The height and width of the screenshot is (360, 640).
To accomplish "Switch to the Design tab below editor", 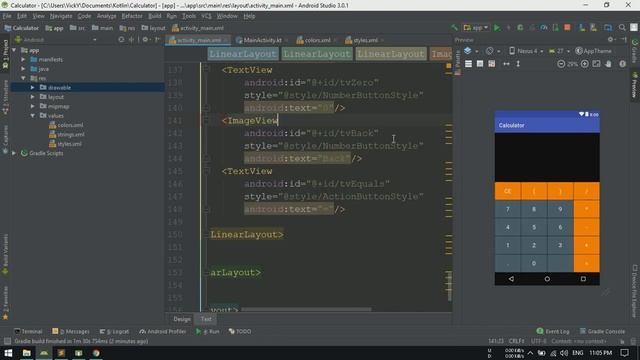I will pyautogui.click(x=182, y=319).
